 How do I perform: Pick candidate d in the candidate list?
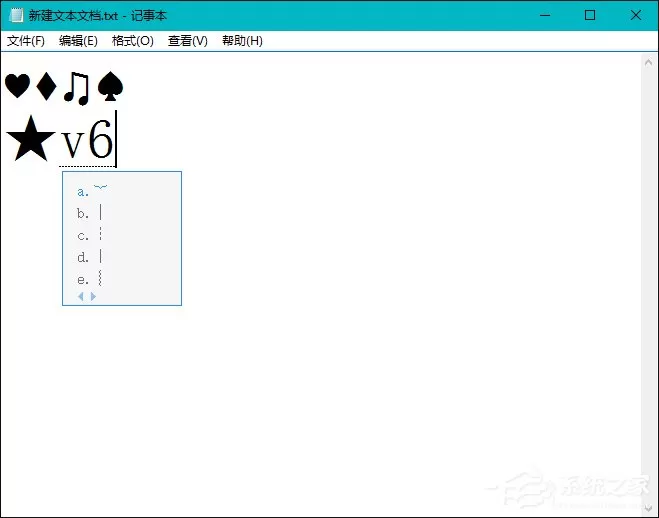[x=90, y=257]
